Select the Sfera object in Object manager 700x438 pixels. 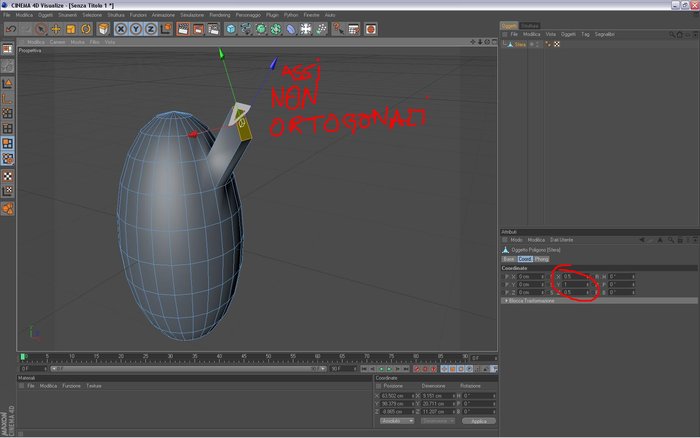pos(520,44)
